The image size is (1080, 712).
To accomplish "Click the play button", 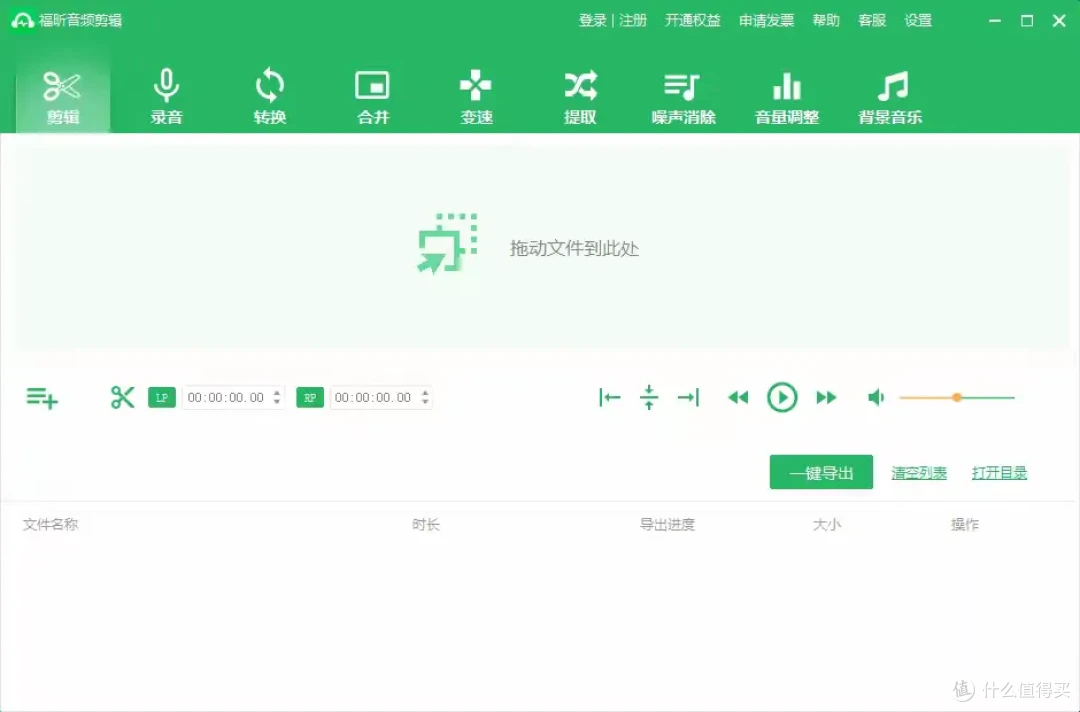I will click(782, 397).
